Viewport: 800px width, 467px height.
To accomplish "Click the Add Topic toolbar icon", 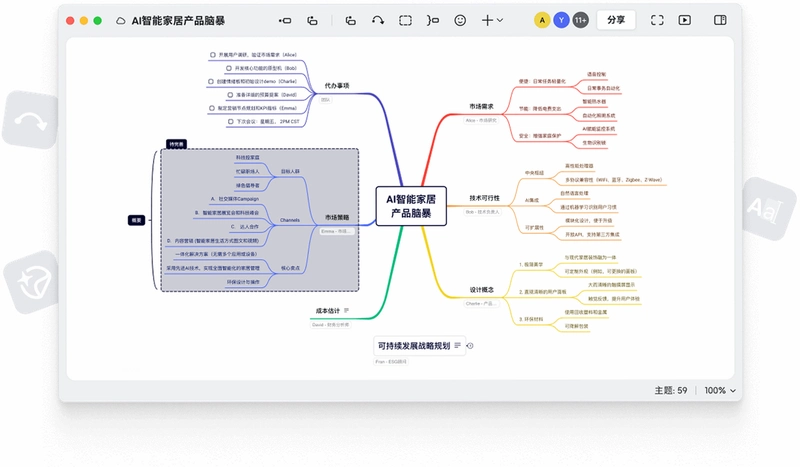I will 285,20.
